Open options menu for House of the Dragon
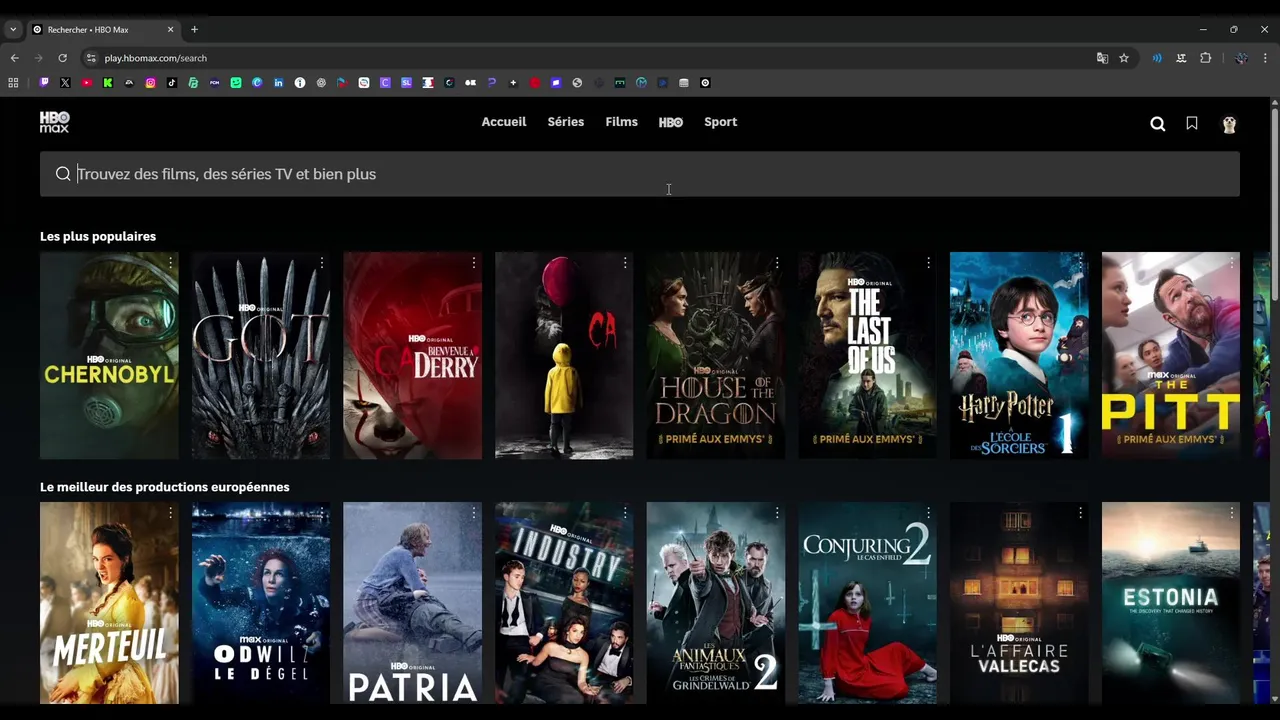 click(x=777, y=263)
